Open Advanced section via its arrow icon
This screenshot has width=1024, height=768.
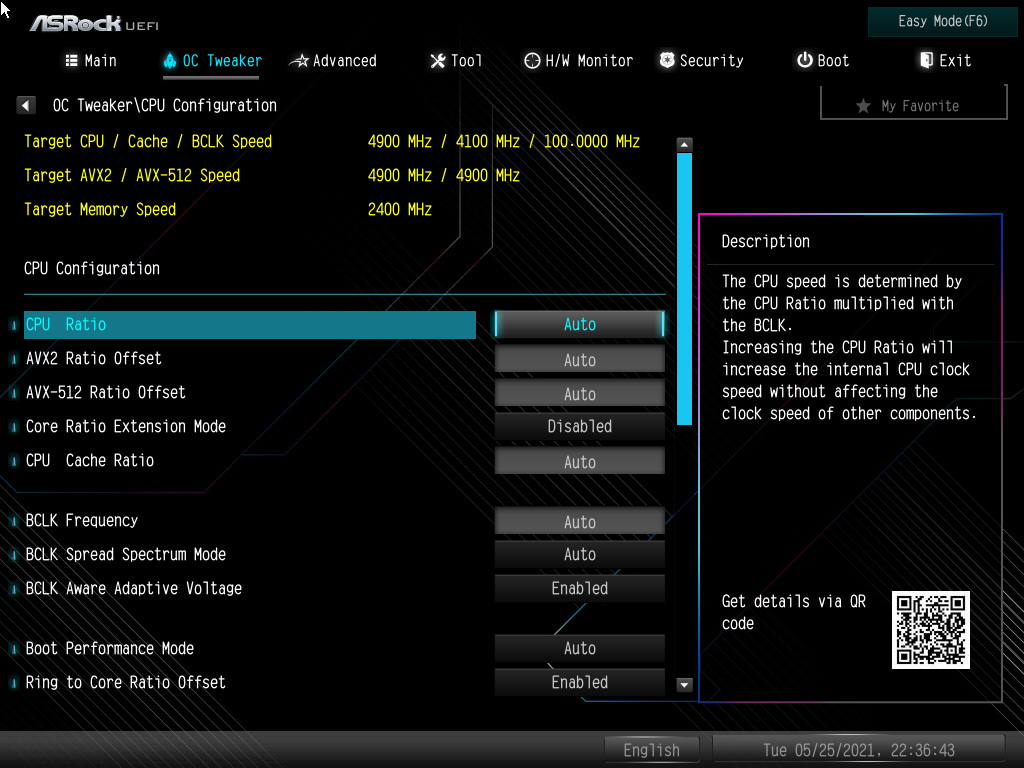(300, 60)
